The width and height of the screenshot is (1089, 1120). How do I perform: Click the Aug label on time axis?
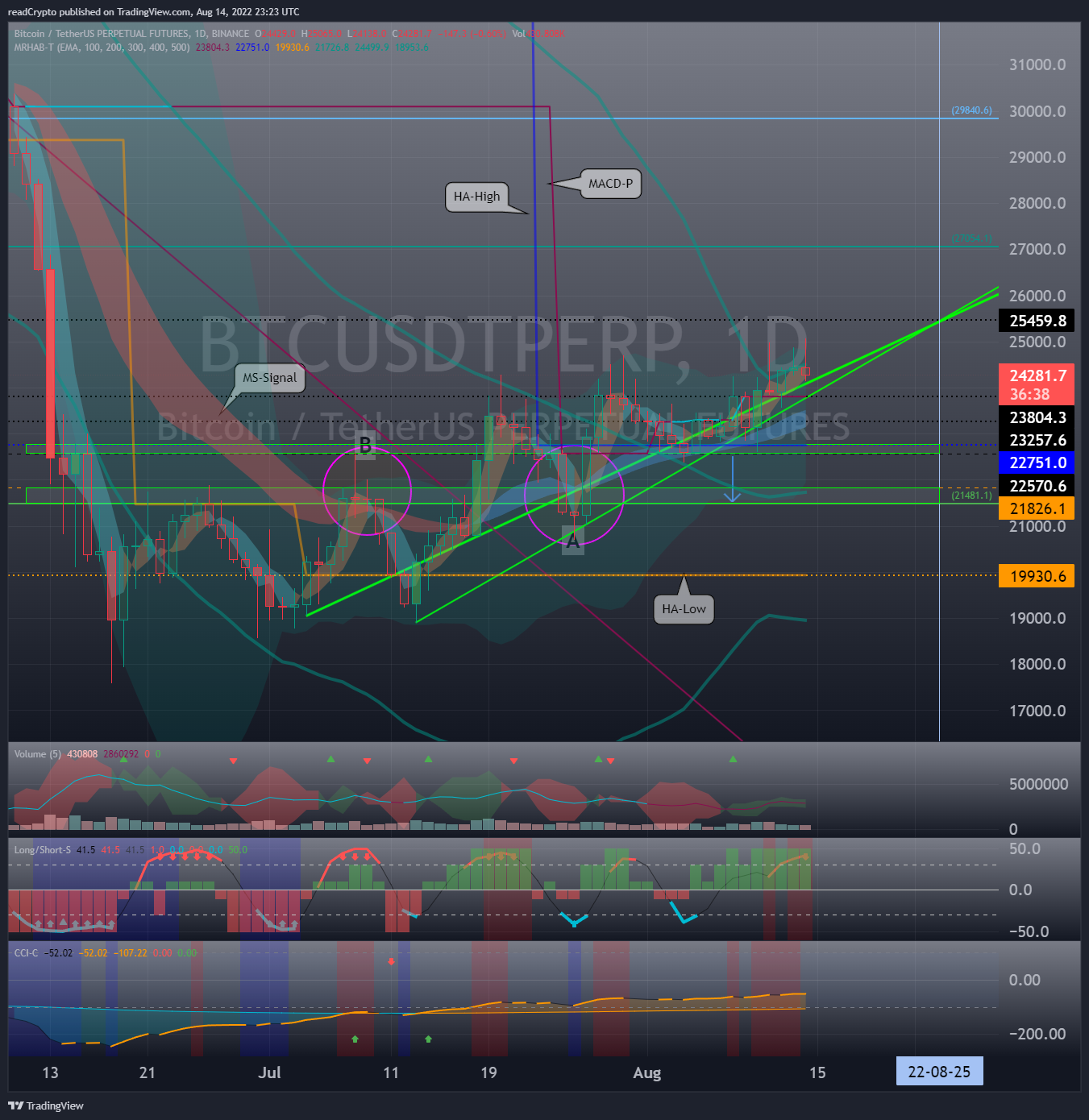(x=646, y=1072)
